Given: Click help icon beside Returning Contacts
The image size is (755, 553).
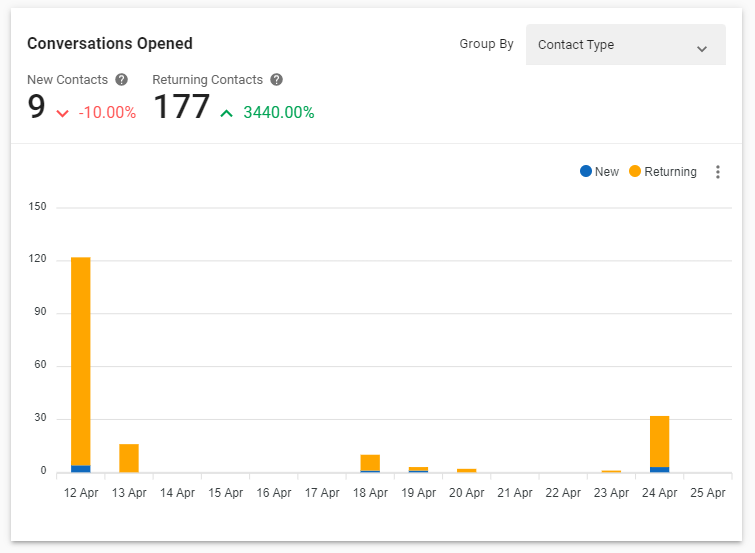Looking at the screenshot, I should pos(277,80).
